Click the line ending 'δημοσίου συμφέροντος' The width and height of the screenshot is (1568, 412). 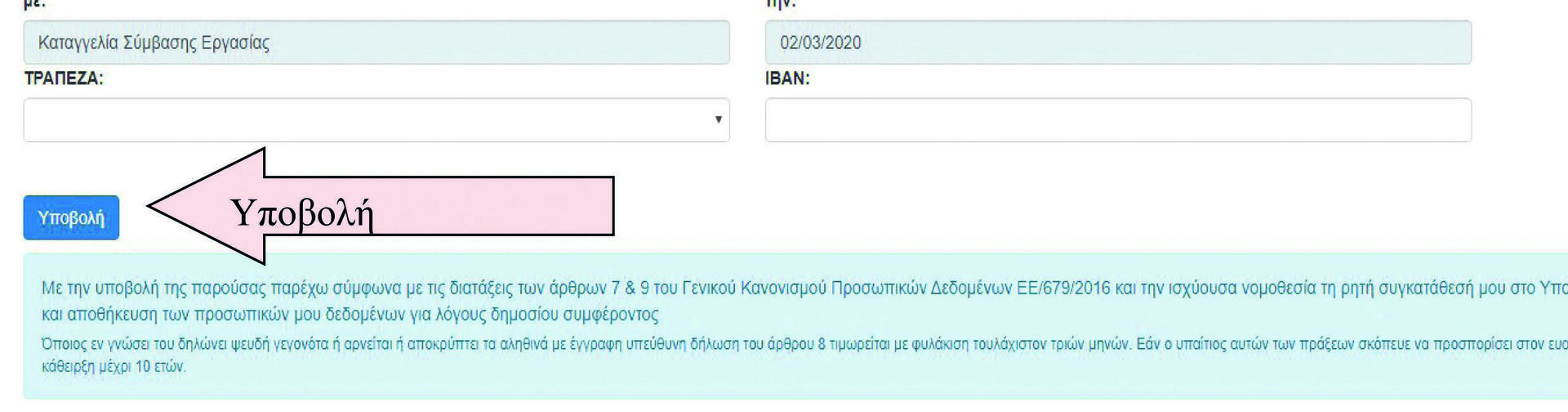tap(350, 314)
